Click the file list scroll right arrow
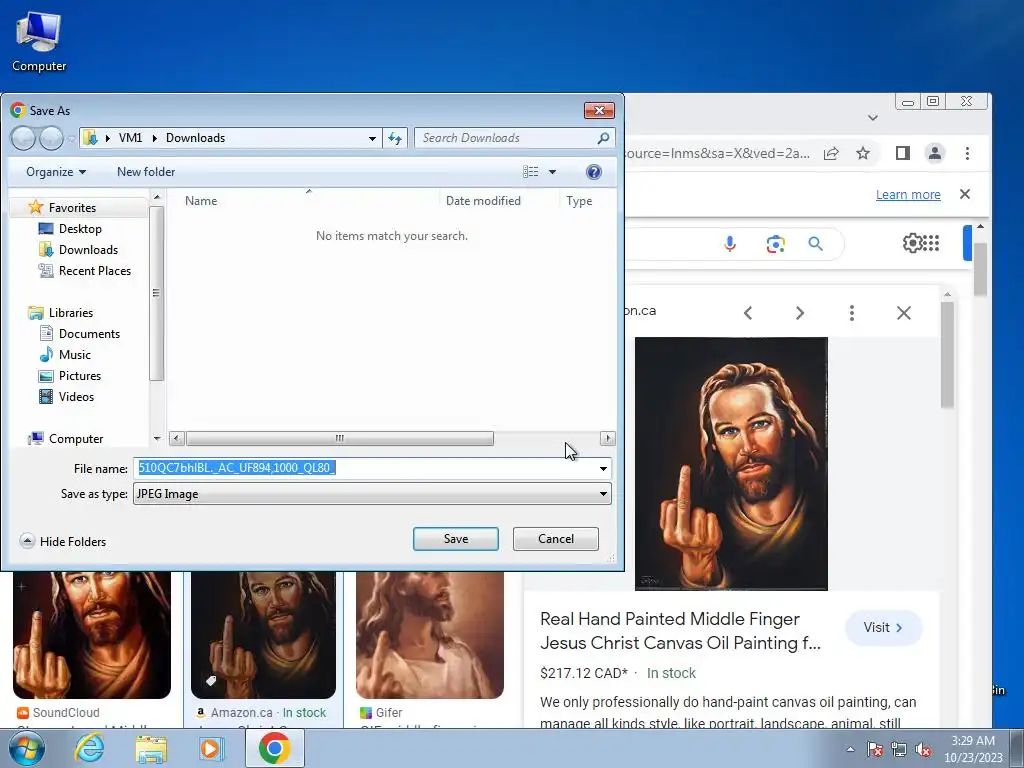The image size is (1024, 768). (608, 439)
